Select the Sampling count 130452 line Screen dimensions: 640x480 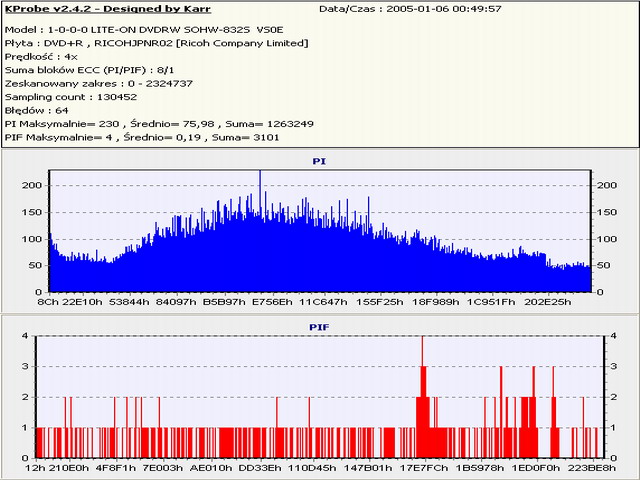(x=71, y=97)
